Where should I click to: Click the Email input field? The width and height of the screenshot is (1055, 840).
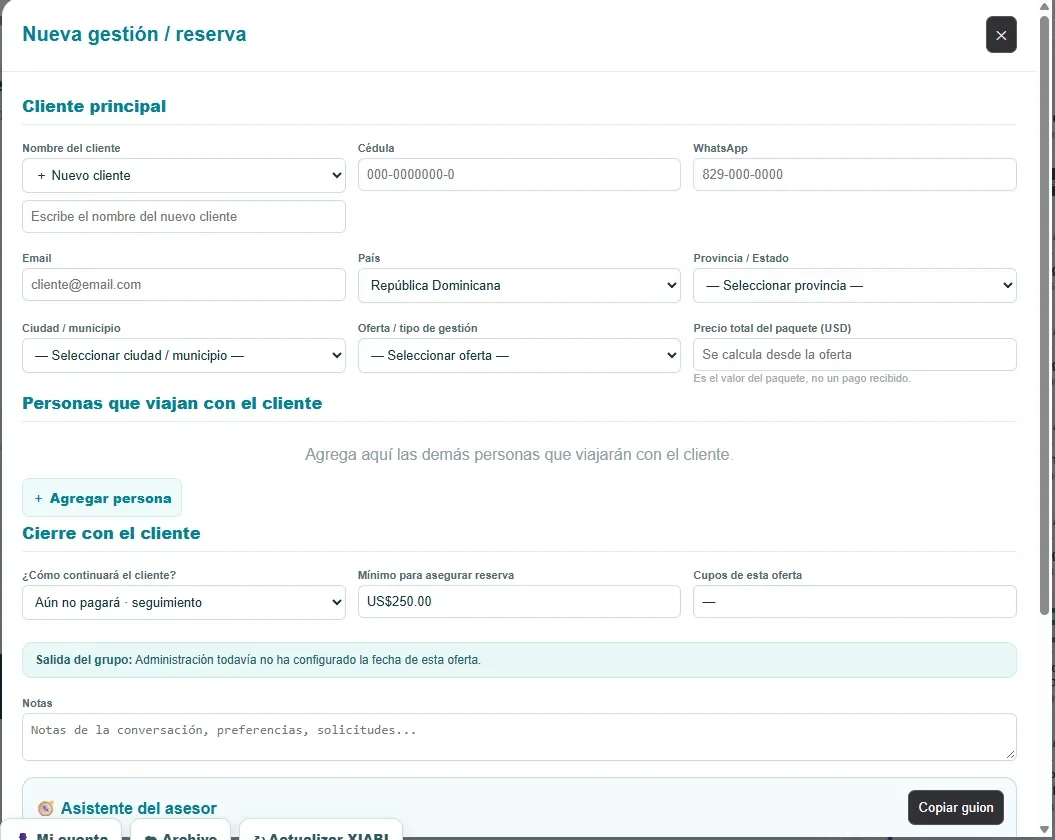coord(184,285)
